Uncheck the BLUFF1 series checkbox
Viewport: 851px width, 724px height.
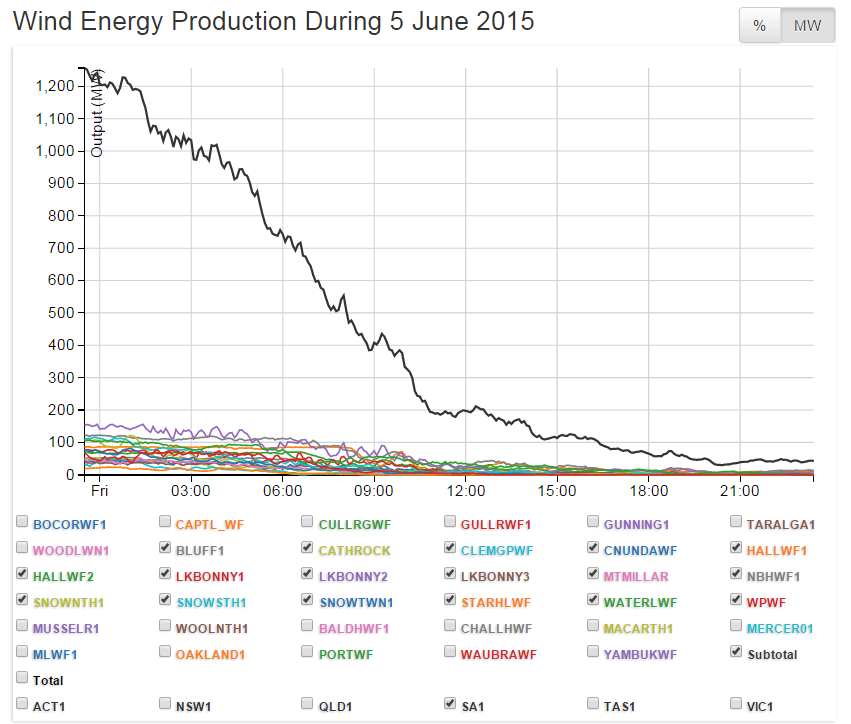pyautogui.click(x=165, y=548)
